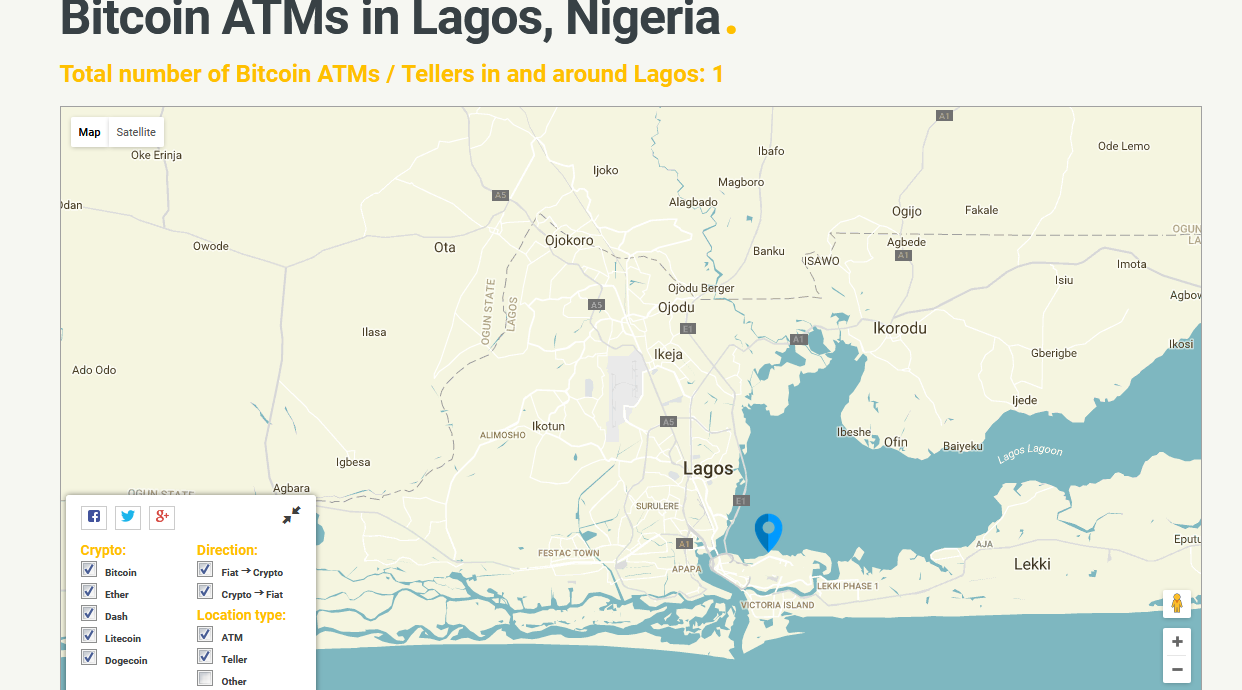Share the page on Twitter
The image size is (1242, 690).
[128, 517]
